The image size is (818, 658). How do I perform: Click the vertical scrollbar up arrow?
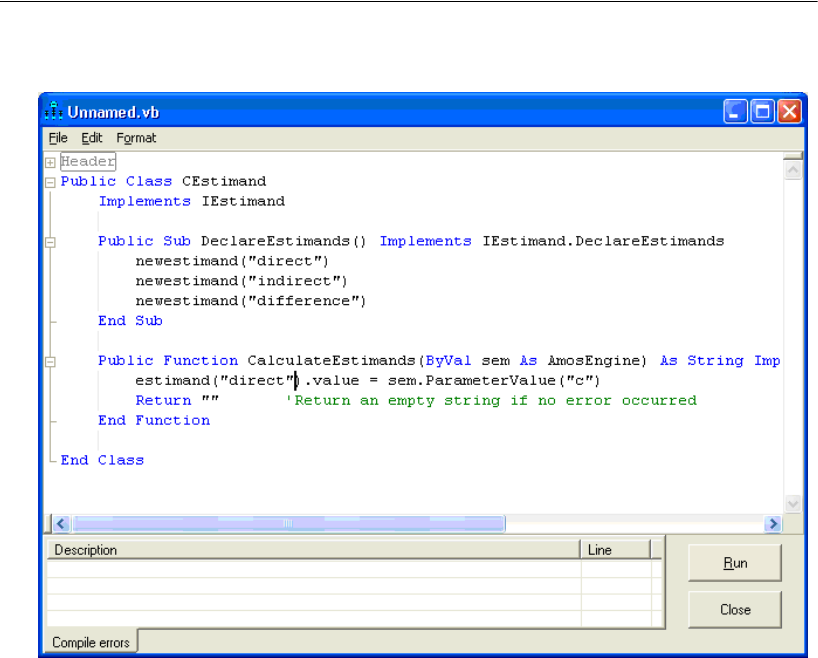(793, 170)
